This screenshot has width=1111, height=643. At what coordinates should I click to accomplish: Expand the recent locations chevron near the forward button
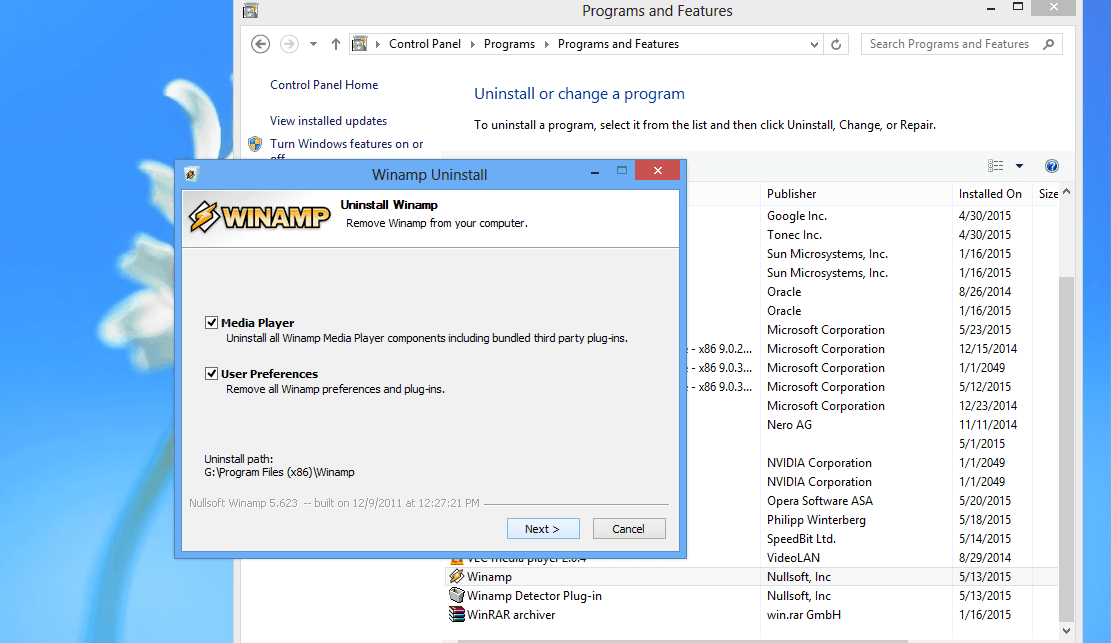click(312, 44)
